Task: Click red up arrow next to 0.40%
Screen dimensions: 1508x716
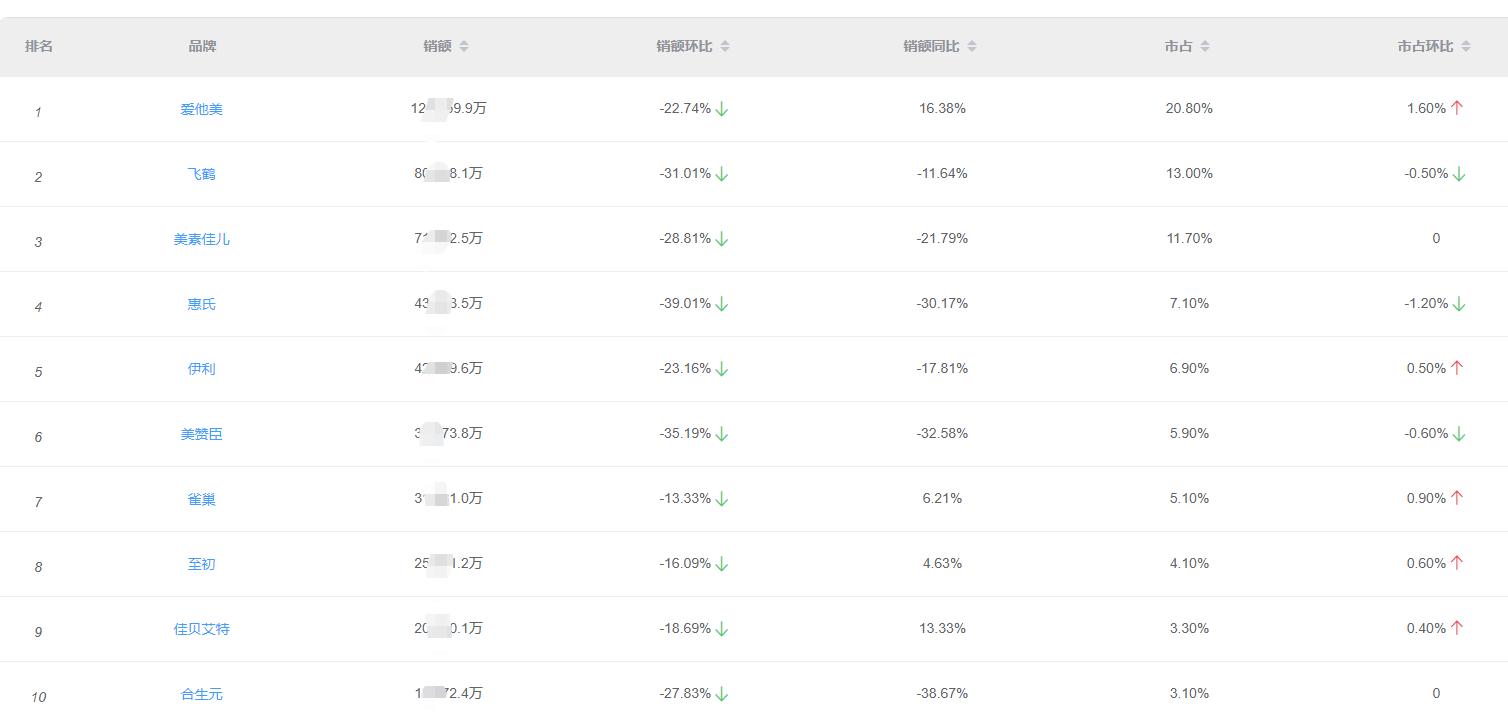Action: [1457, 628]
